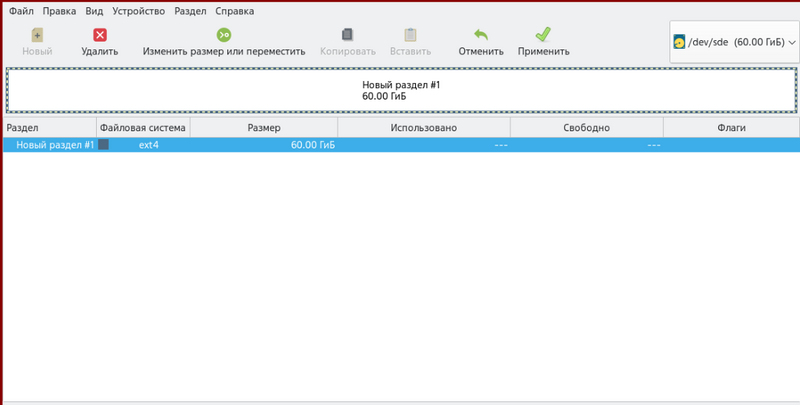Click the New partition icon
Image resolution: width=800 pixels, height=405 pixels.
(37, 35)
